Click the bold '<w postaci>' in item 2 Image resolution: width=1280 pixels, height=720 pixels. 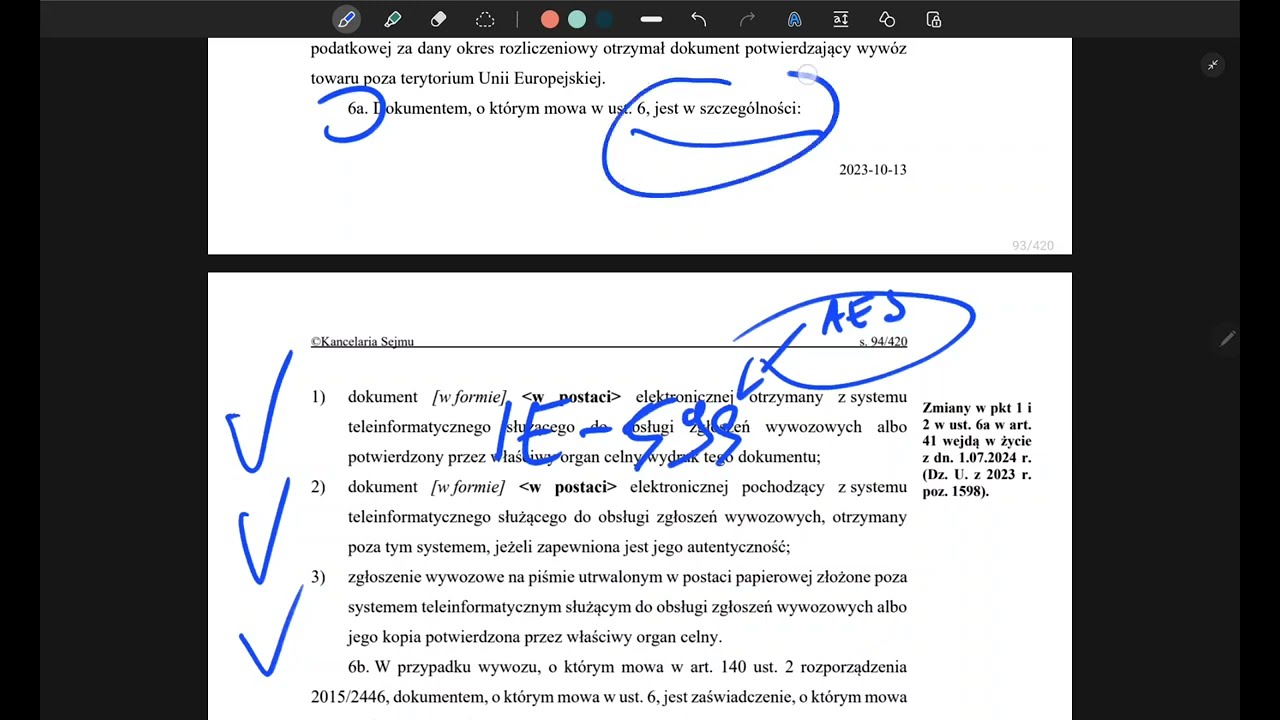click(568, 487)
